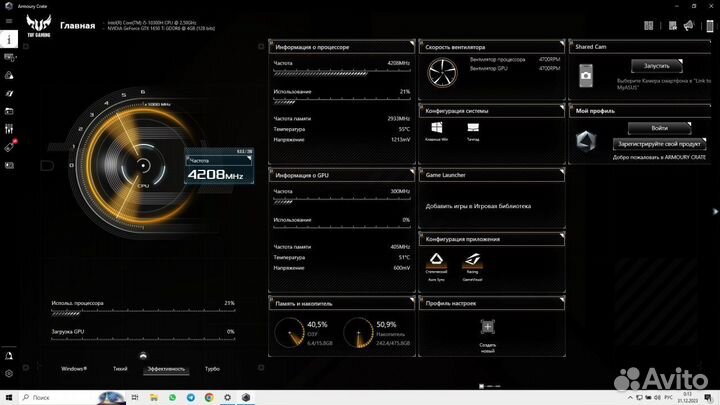Image resolution: width=720 pixels, height=405 pixels.
Task: Open the Частота dropdown on CPU gauge
Action: (219, 160)
